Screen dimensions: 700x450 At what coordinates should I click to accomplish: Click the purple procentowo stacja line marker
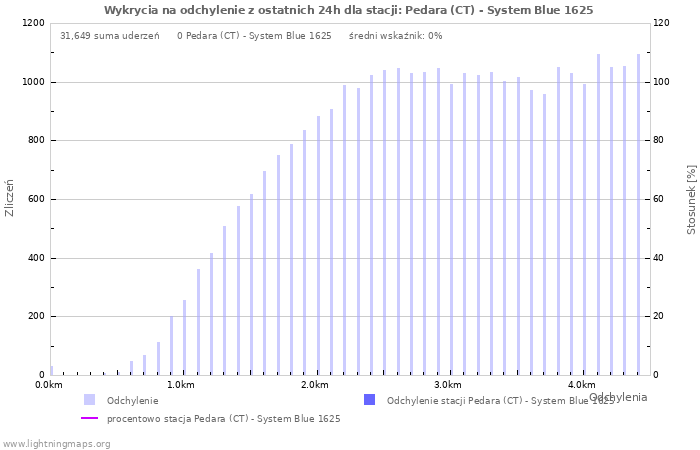pyautogui.click(x=89, y=419)
